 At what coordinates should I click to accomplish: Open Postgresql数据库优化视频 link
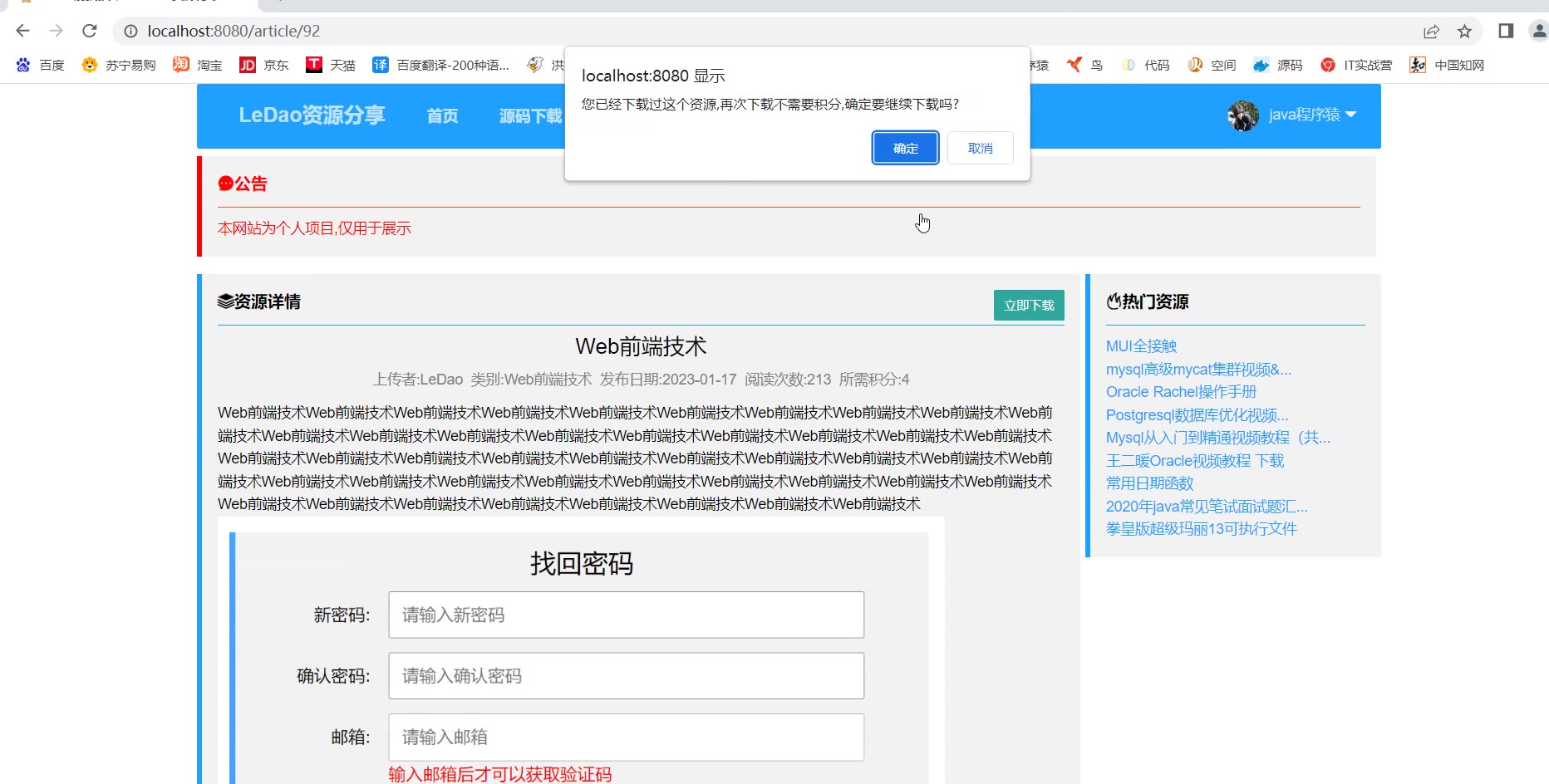tap(1197, 414)
